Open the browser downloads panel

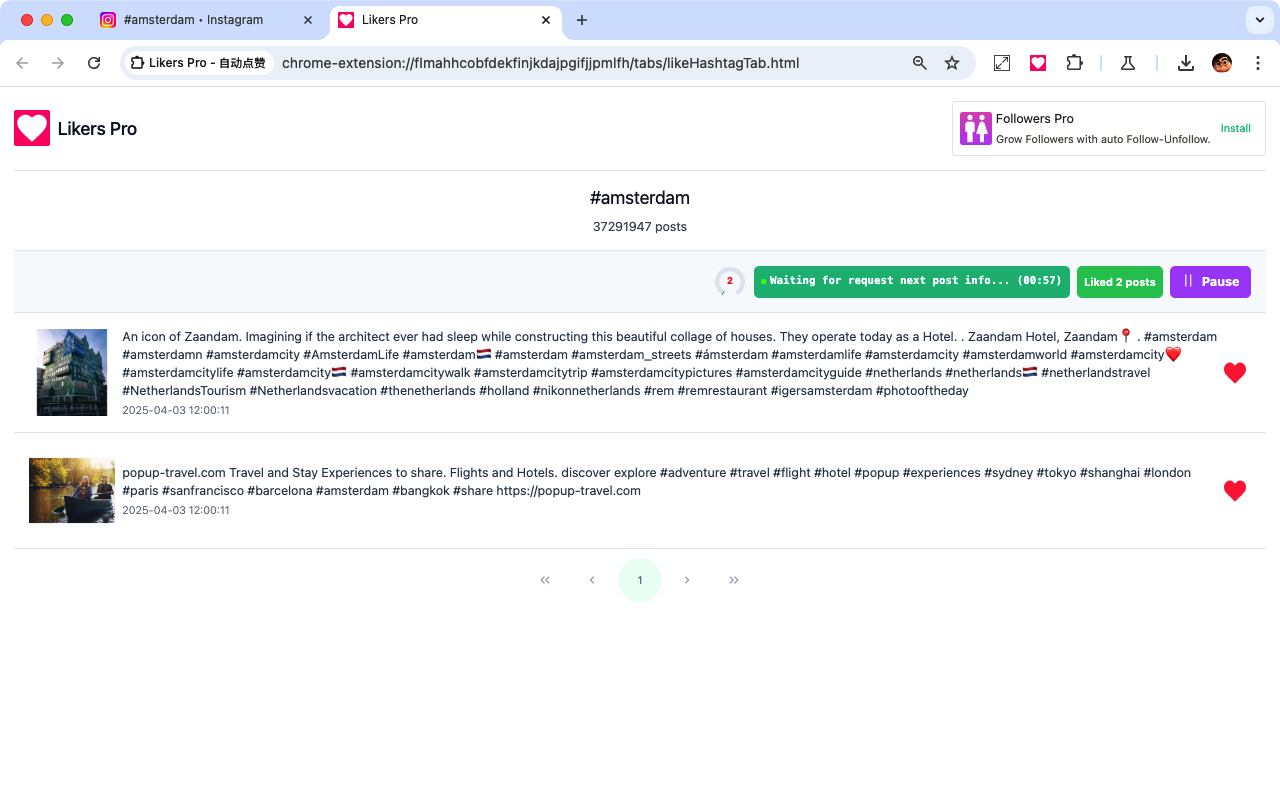pyautogui.click(x=1185, y=63)
